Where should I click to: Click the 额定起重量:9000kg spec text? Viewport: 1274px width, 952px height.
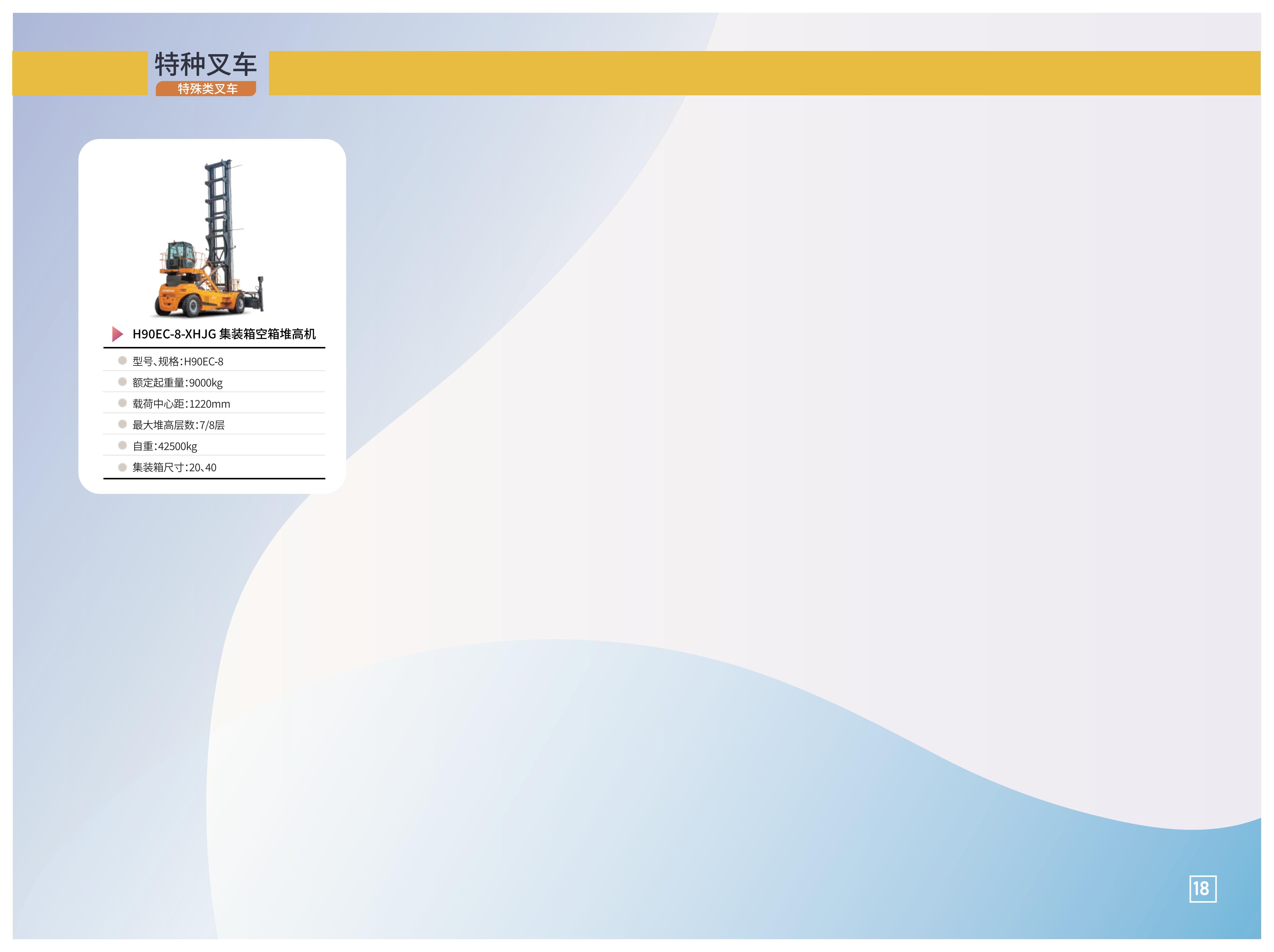(x=177, y=383)
